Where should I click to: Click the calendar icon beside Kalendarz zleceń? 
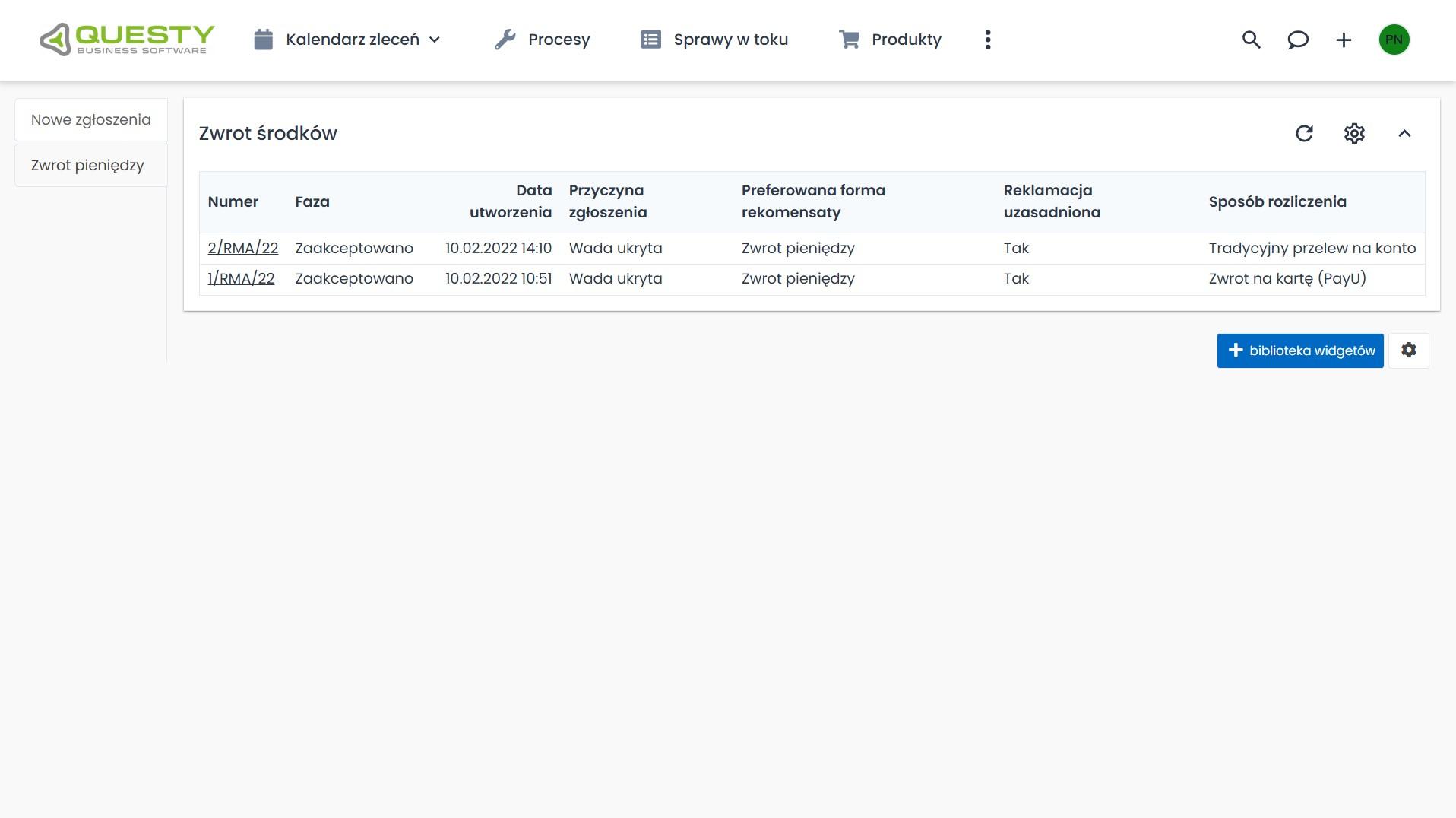[263, 40]
